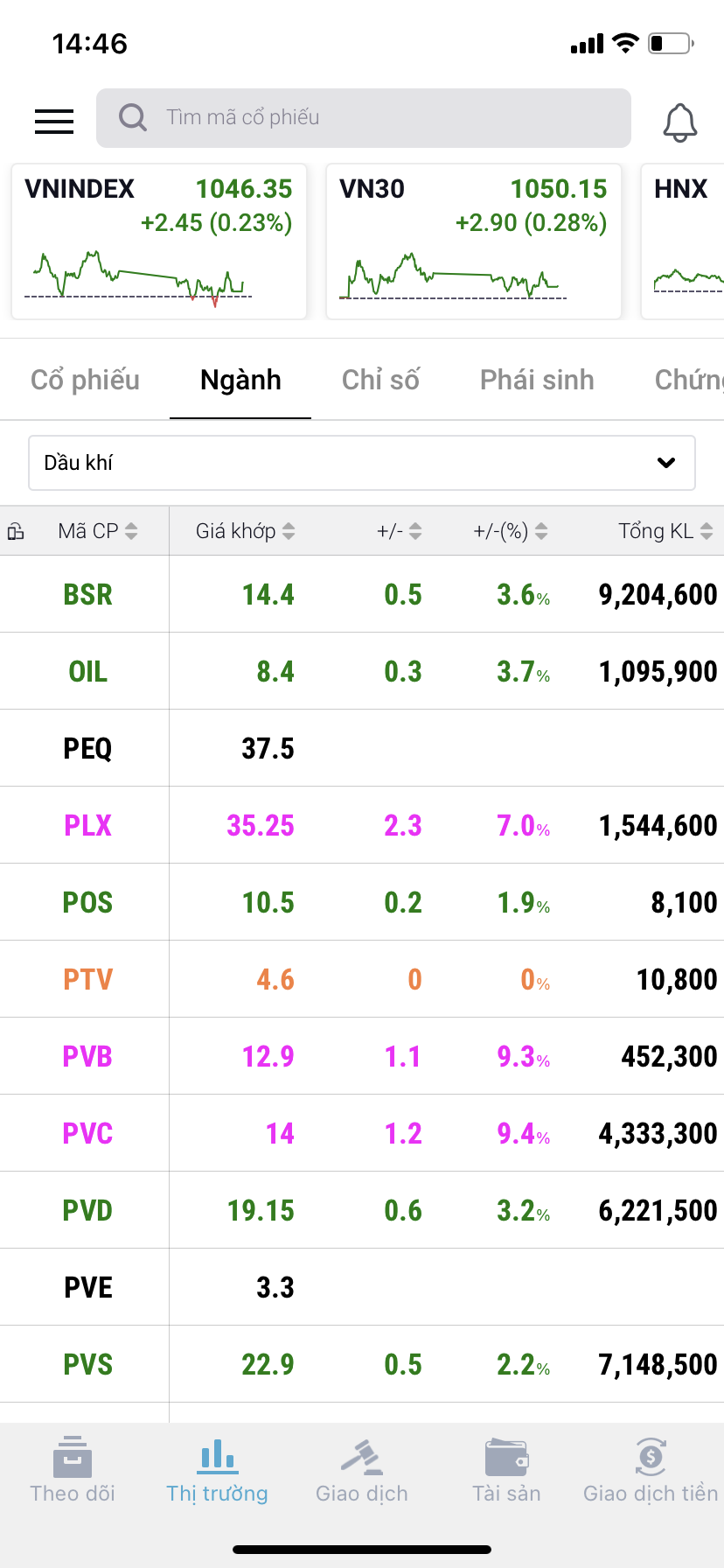
Task: Sort by Tổng KL volume column
Action: click(x=665, y=531)
